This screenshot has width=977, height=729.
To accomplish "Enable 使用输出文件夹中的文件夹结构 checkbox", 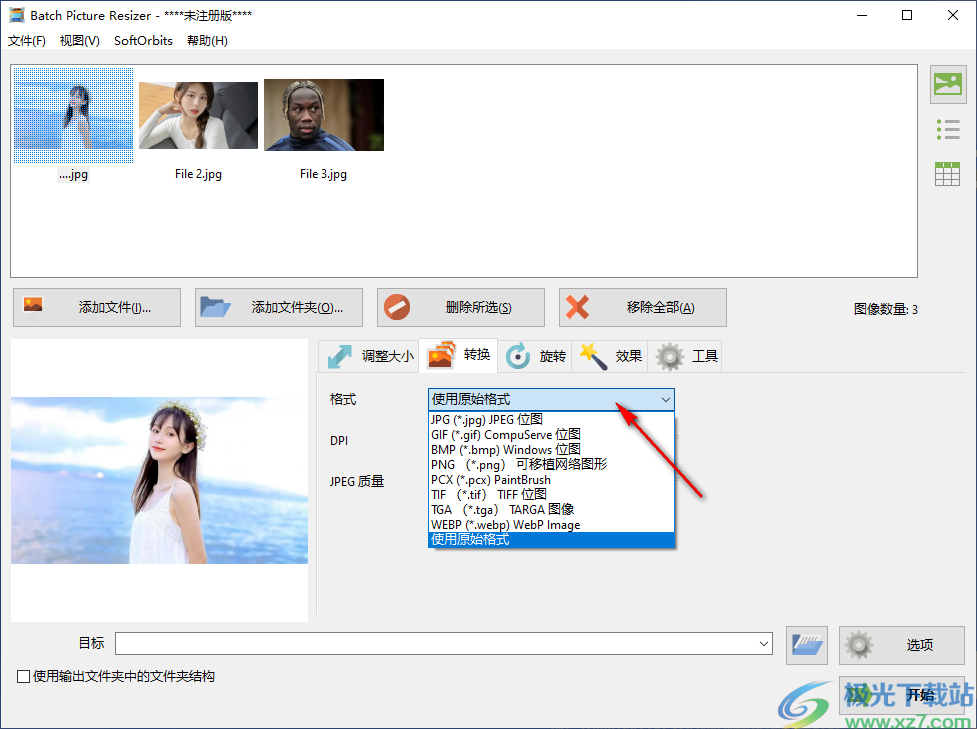I will point(21,677).
